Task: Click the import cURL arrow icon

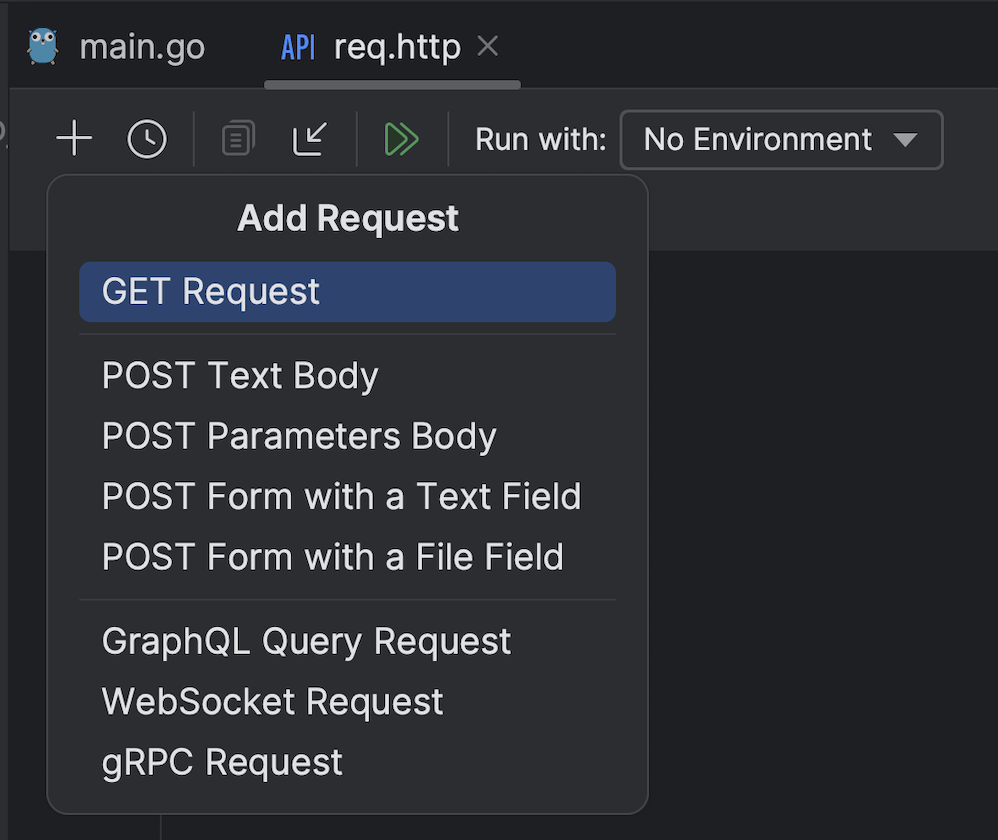Action: point(311,139)
